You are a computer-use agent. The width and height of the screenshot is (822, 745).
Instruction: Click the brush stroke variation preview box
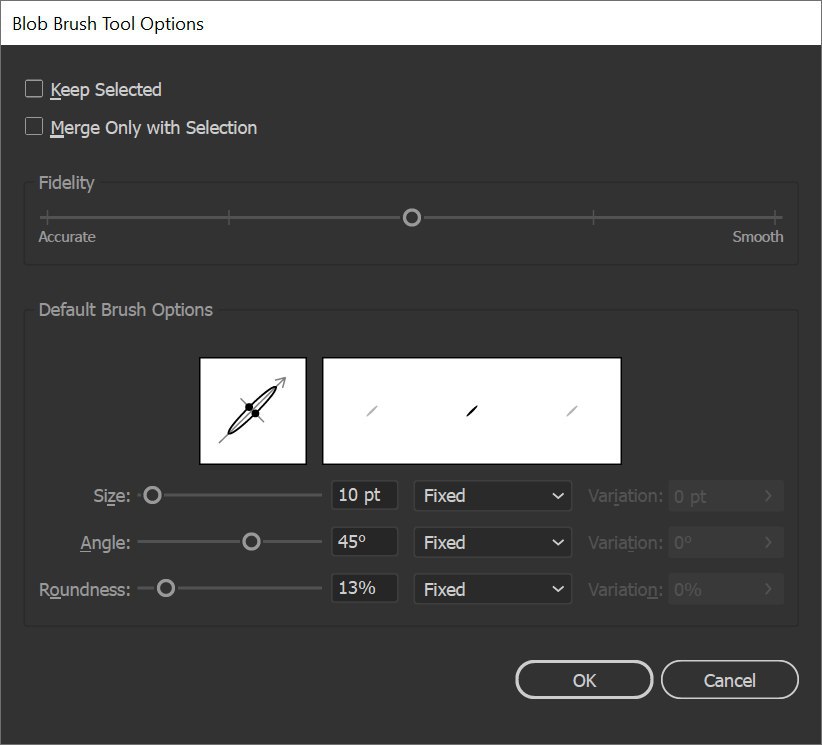tap(472, 411)
